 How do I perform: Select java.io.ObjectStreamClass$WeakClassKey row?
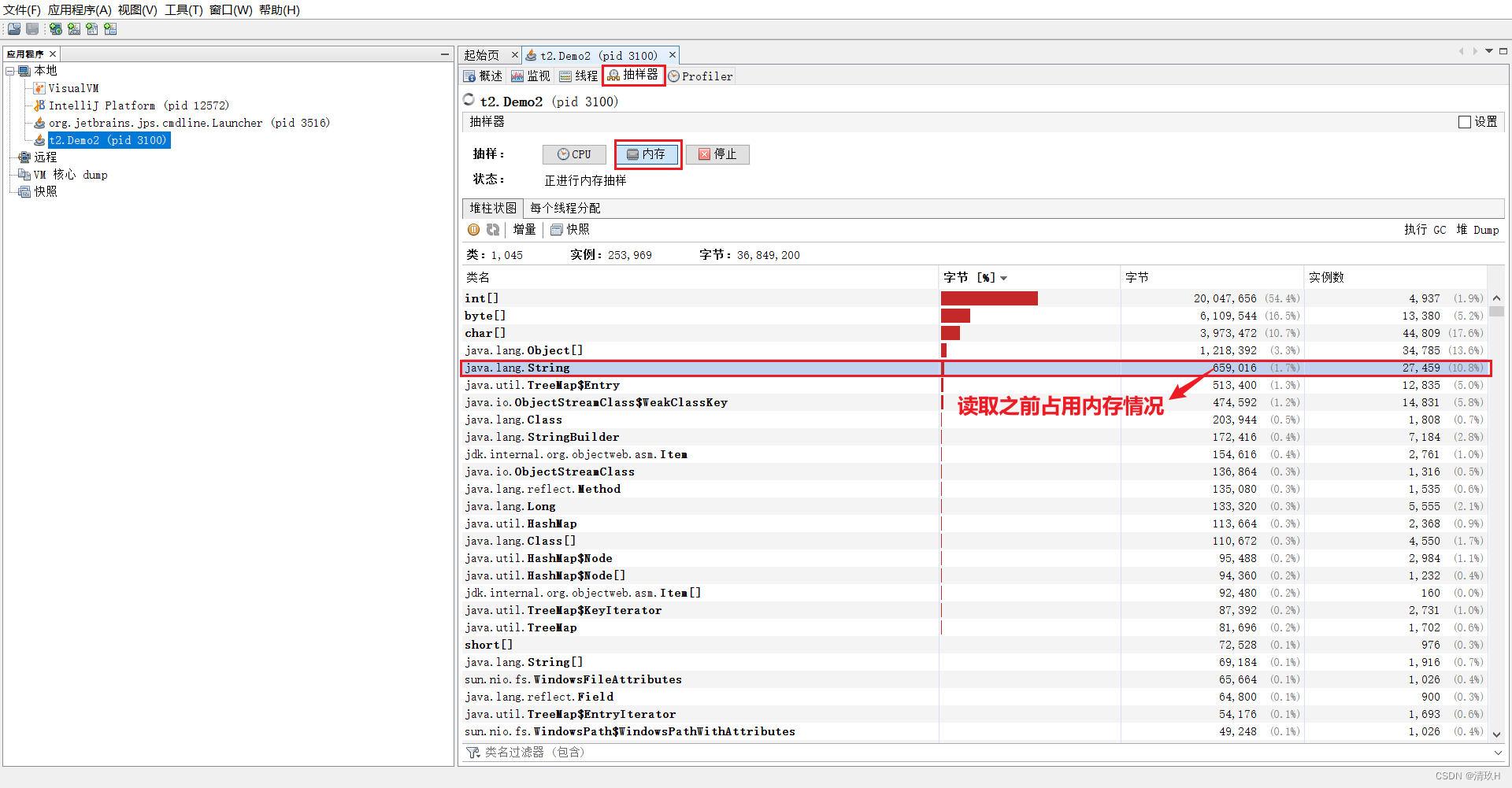pos(974,402)
